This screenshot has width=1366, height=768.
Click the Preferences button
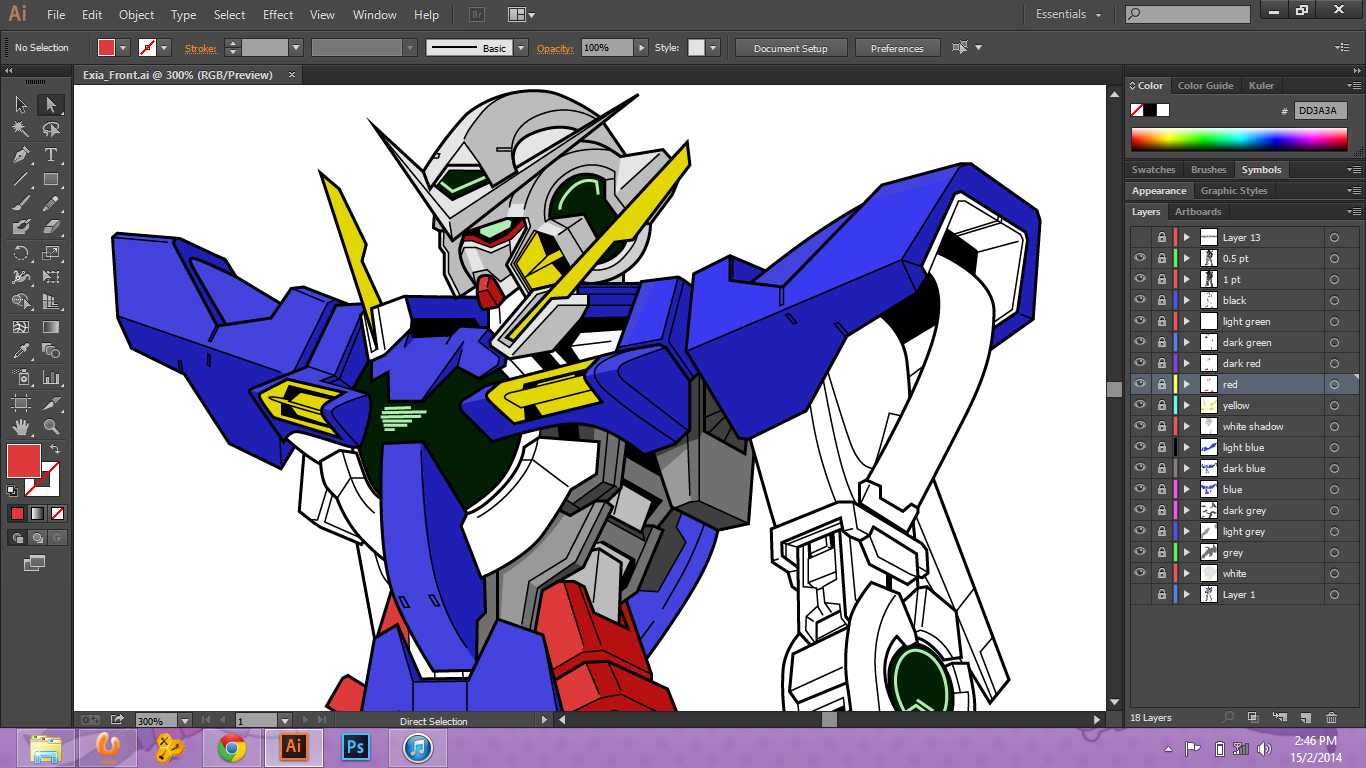pos(897,48)
